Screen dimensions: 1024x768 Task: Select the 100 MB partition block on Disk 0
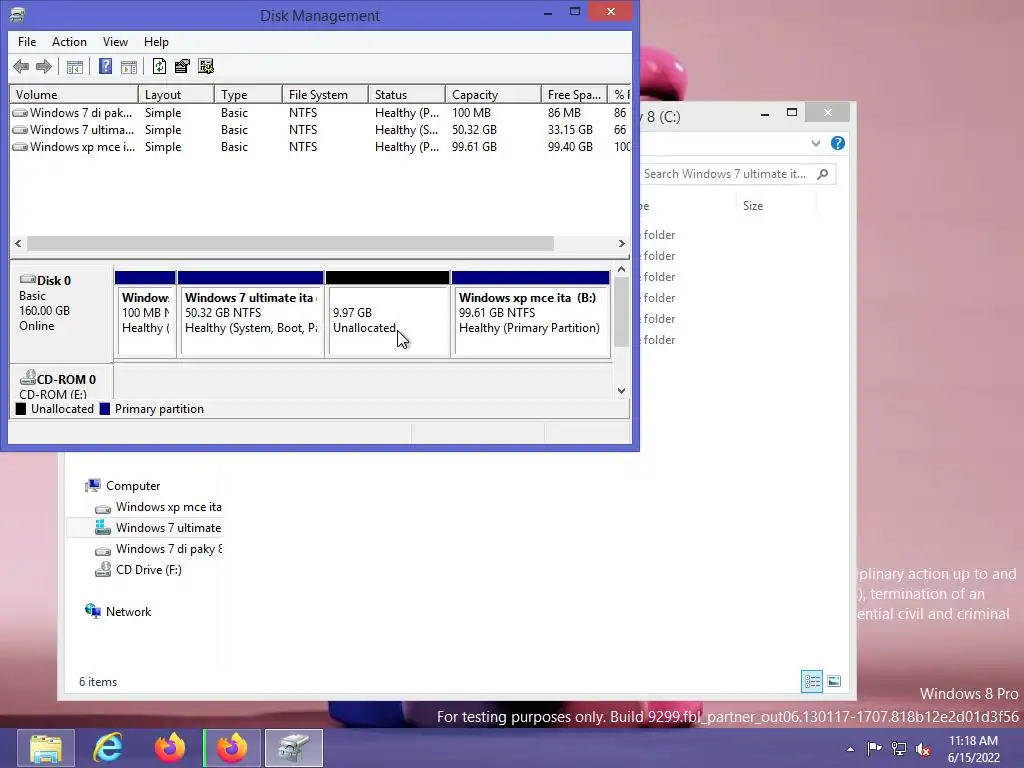point(145,314)
